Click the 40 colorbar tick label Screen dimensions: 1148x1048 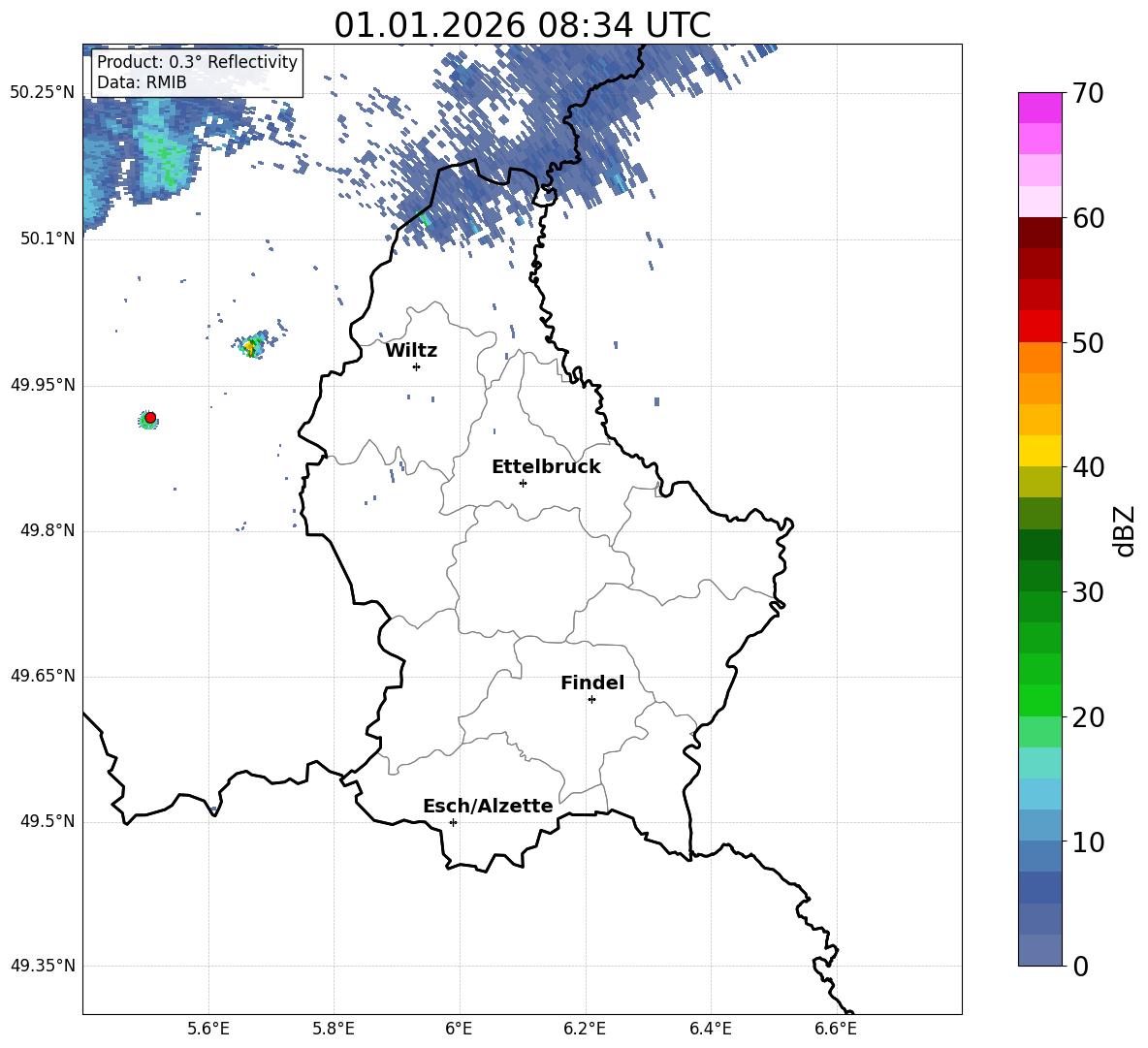point(1088,467)
